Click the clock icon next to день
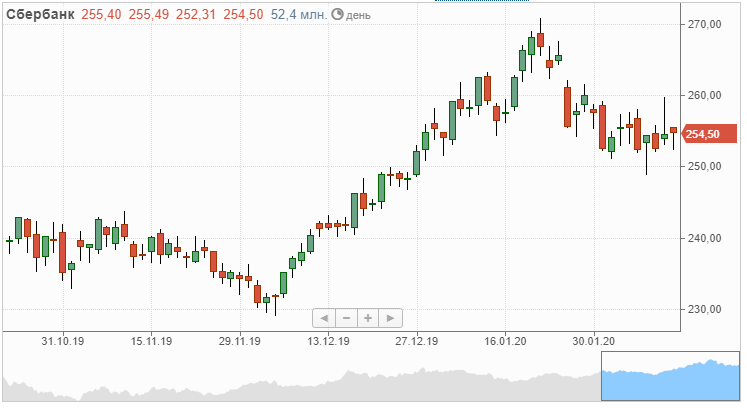The image size is (747, 412). 337,14
